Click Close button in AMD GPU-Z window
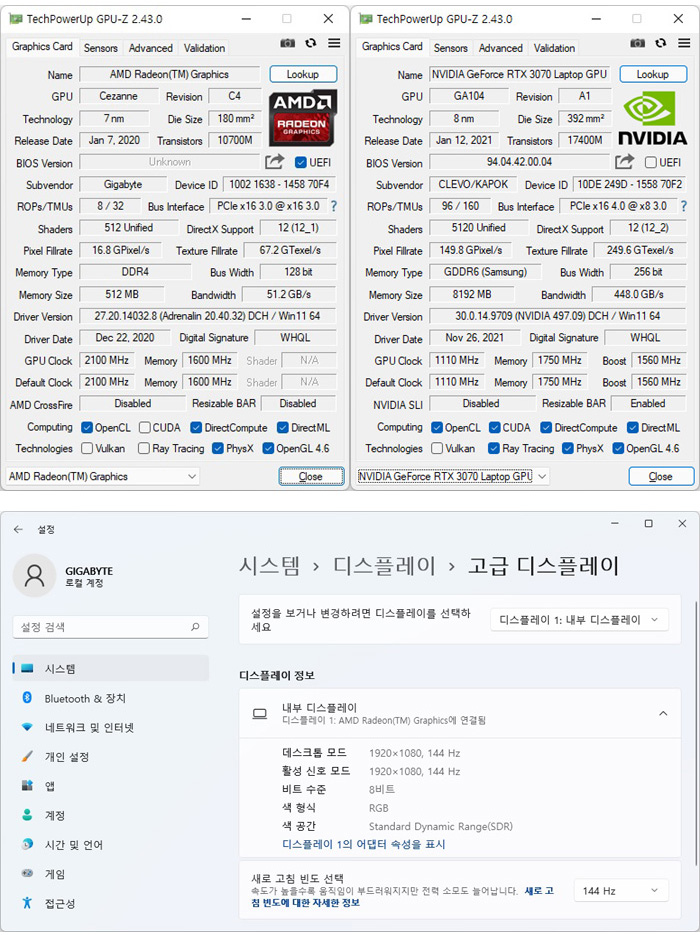This screenshot has width=700, height=935. coord(311,476)
